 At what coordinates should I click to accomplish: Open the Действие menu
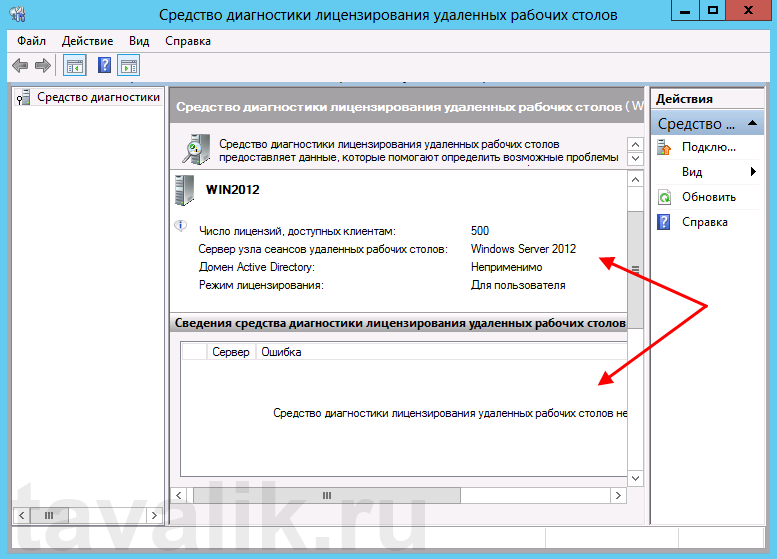click(x=87, y=41)
